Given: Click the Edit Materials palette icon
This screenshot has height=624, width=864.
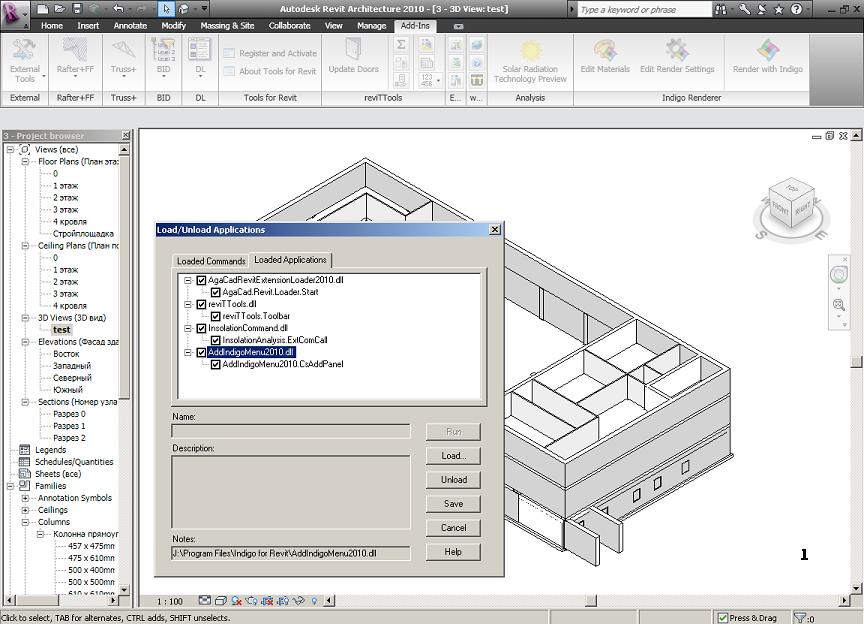Looking at the screenshot, I should click(605, 50).
